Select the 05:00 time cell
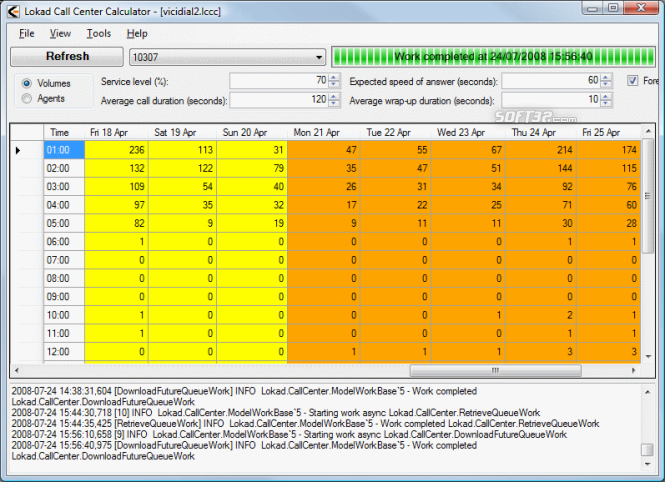The image size is (665, 482). click(64, 223)
